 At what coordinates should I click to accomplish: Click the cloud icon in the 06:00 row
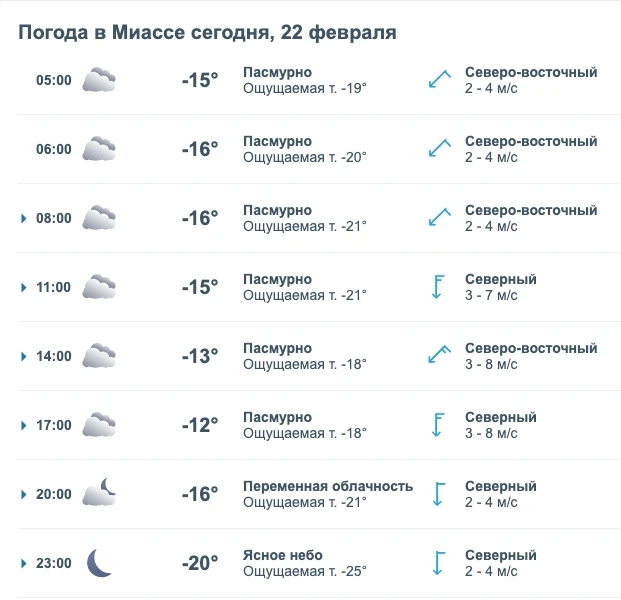pos(99,149)
